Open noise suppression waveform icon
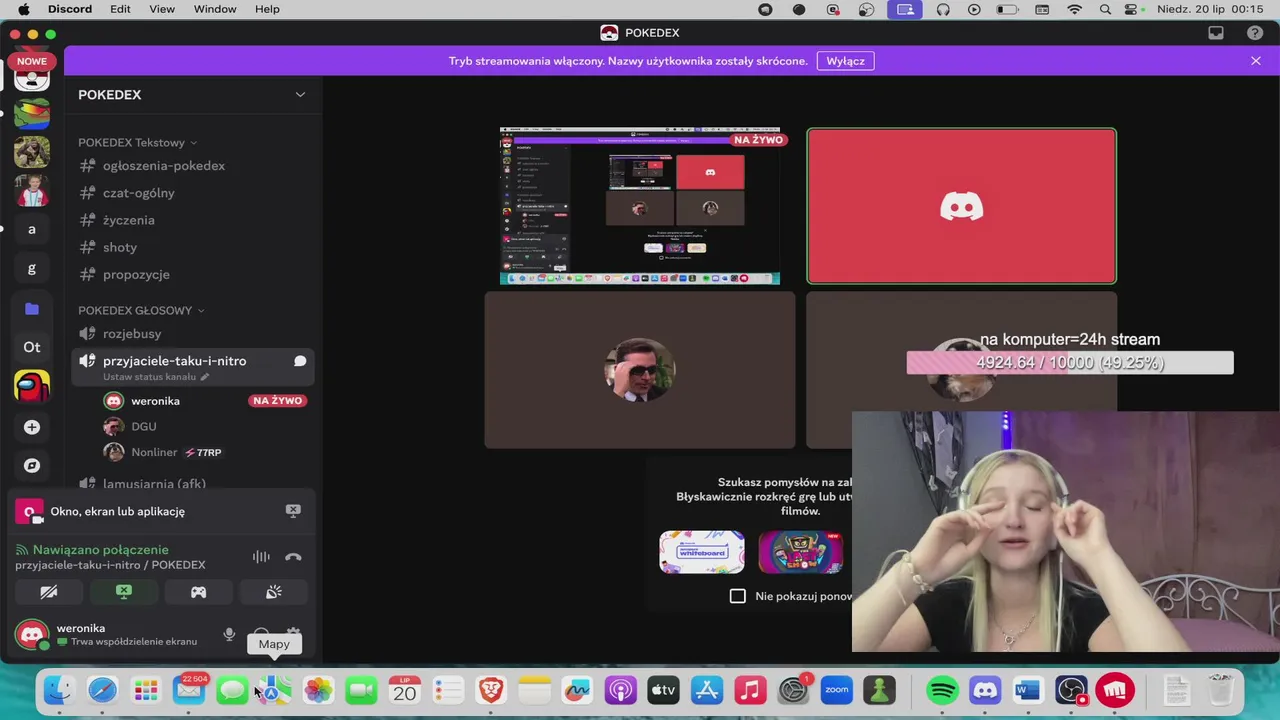Viewport: 1280px width, 720px height. 261,557
